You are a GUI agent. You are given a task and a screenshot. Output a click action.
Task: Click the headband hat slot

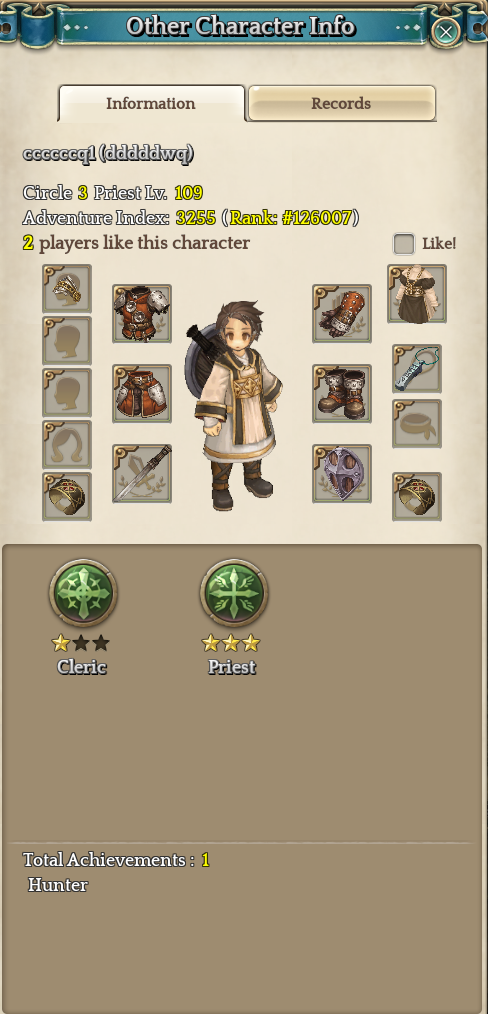pyautogui.click(x=67, y=288)
